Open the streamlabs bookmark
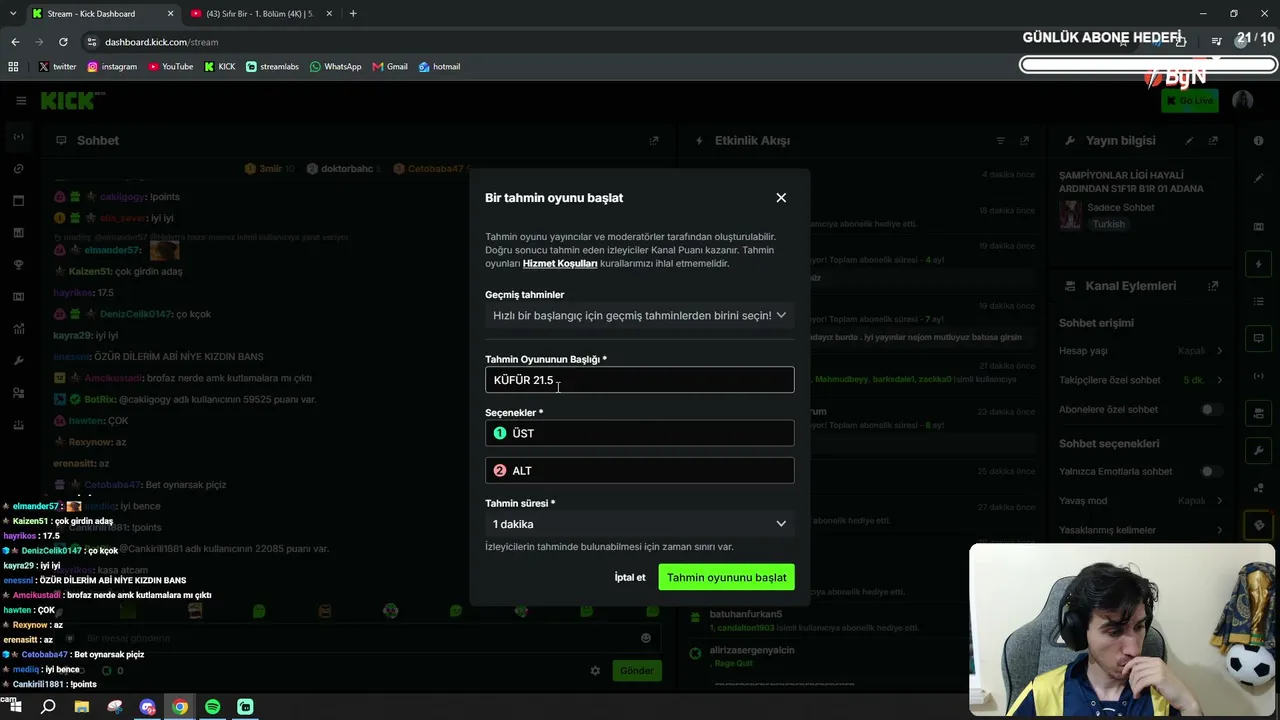 tap(272, 67)
